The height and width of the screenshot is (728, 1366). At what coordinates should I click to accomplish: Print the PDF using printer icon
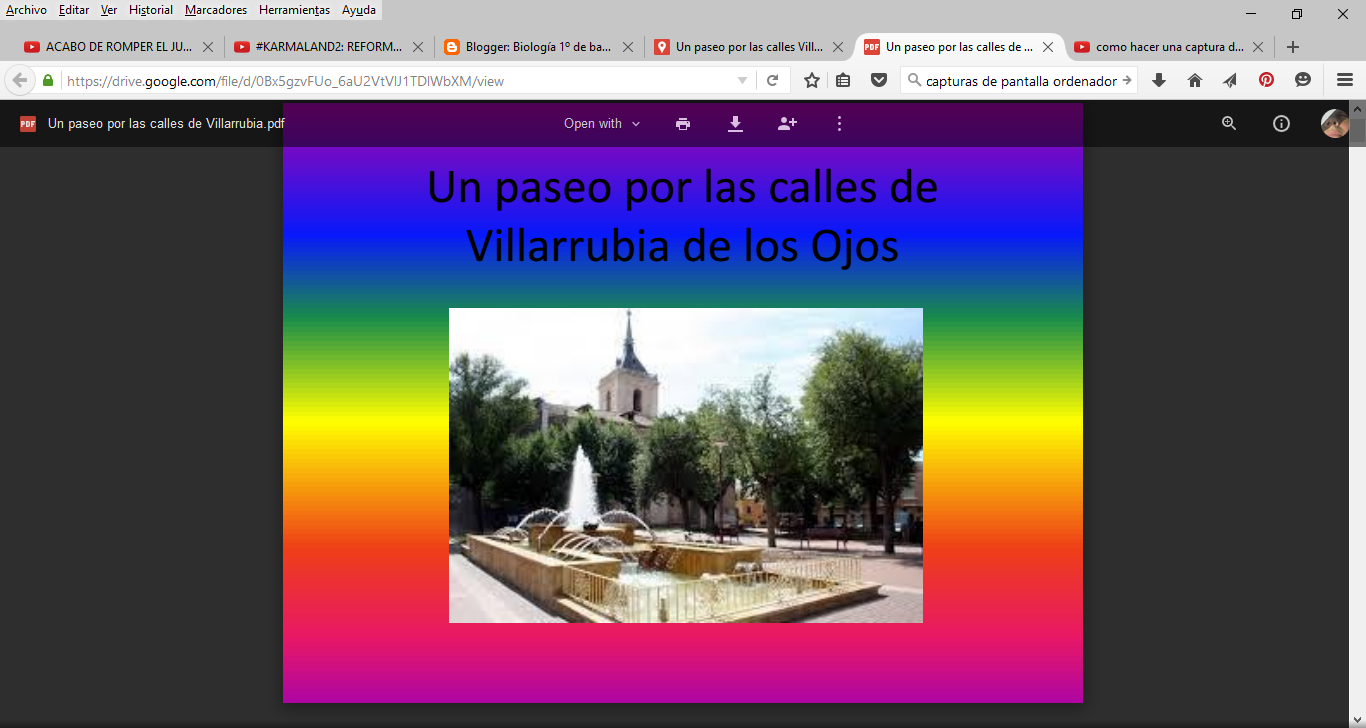[683, 124]
